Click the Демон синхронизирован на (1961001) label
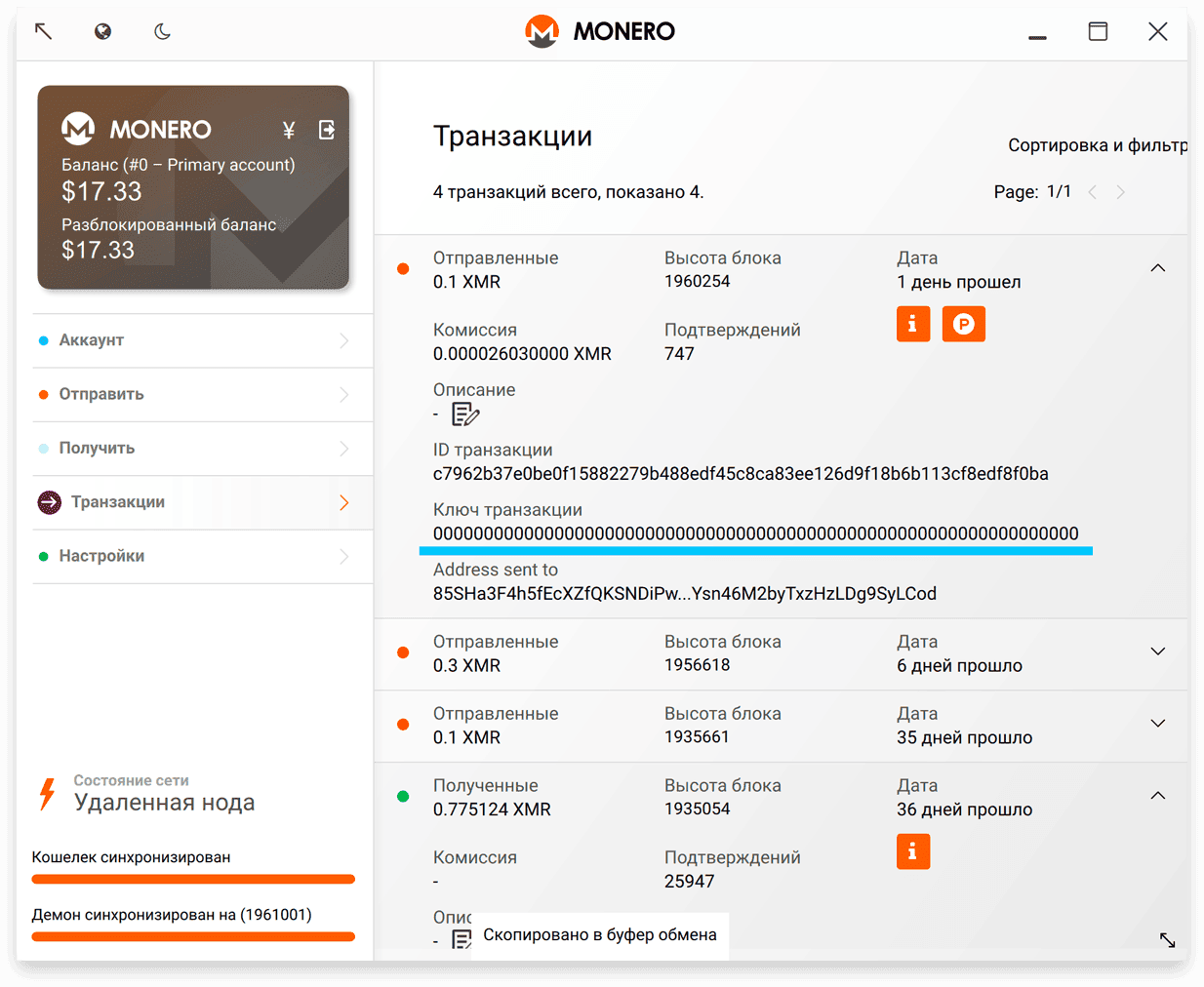The width and height of the screenshot is (1204, 987). tap(172, 915)
